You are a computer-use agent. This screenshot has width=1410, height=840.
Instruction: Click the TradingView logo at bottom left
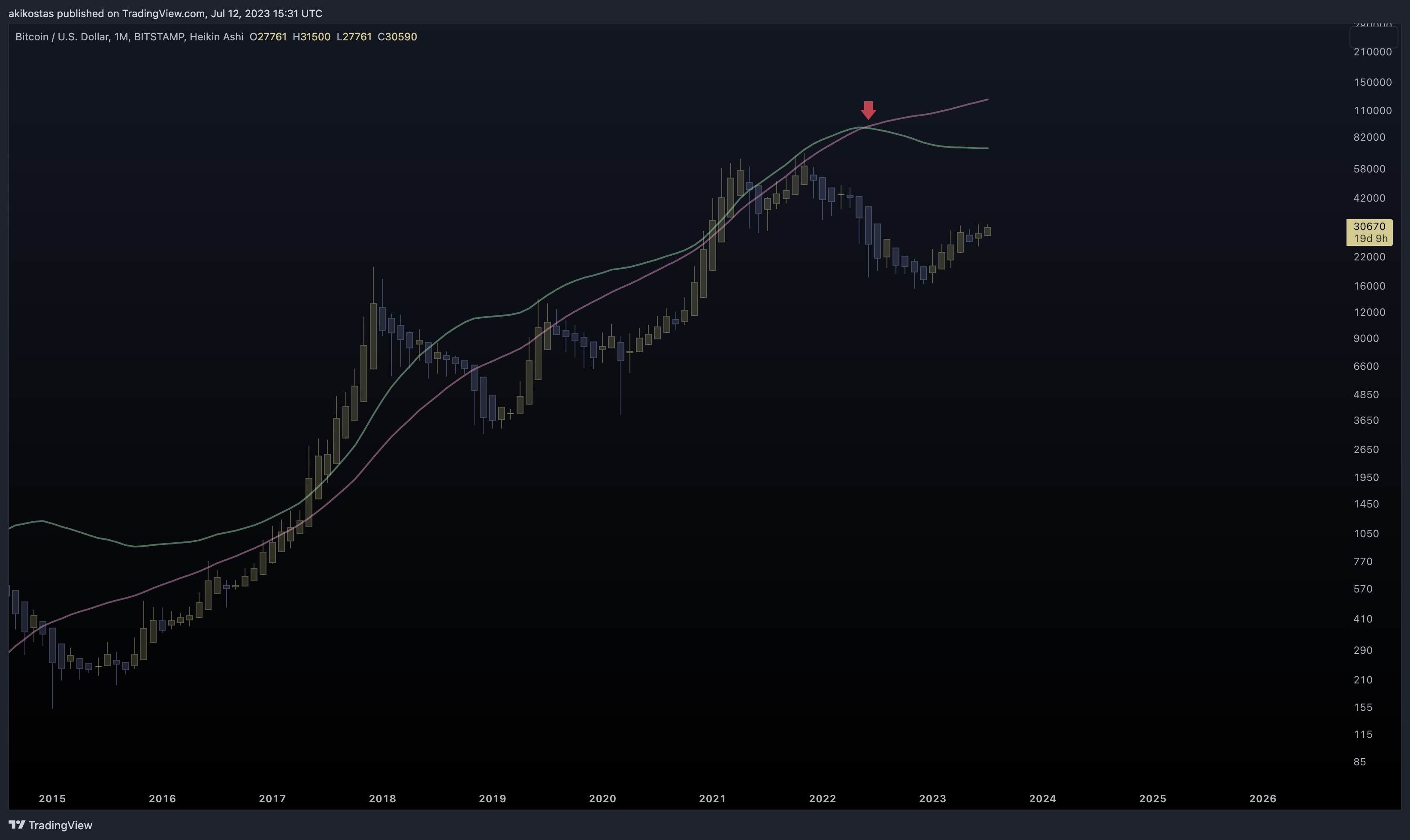tap(50, 825)
